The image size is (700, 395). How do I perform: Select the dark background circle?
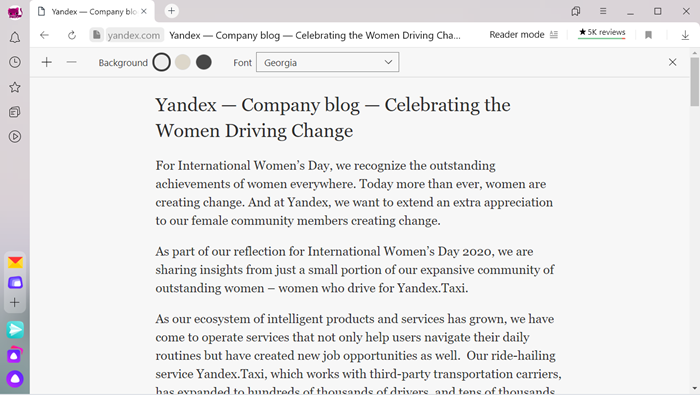pyautogui.click(x=204, y=62)
